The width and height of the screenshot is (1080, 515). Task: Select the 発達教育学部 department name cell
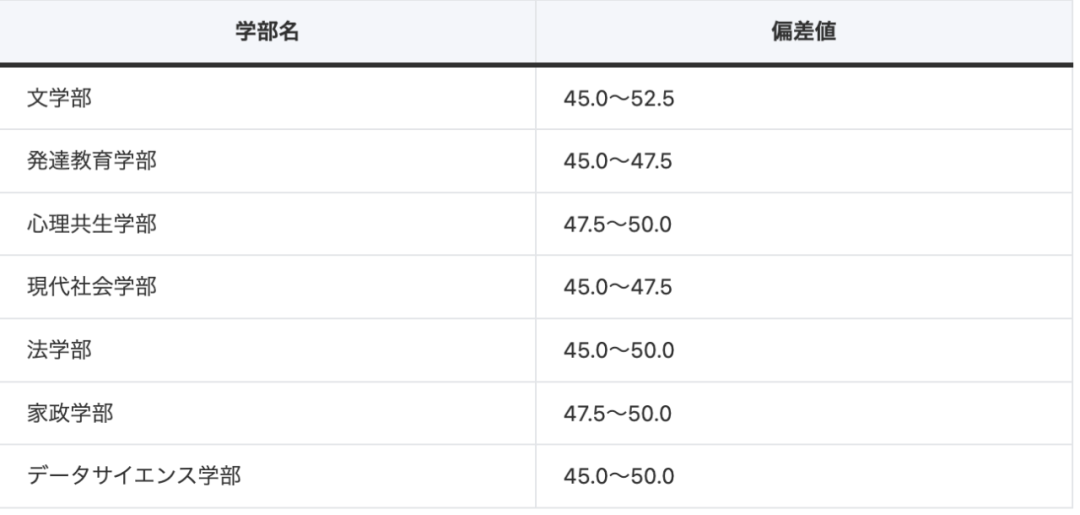coord(91,161)
